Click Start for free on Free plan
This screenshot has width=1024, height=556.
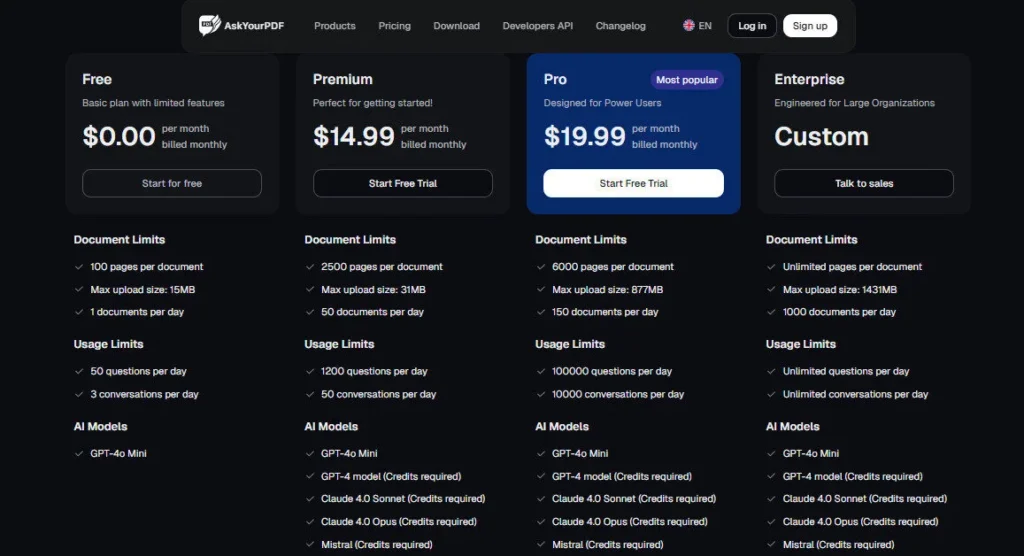click(172, 183)
